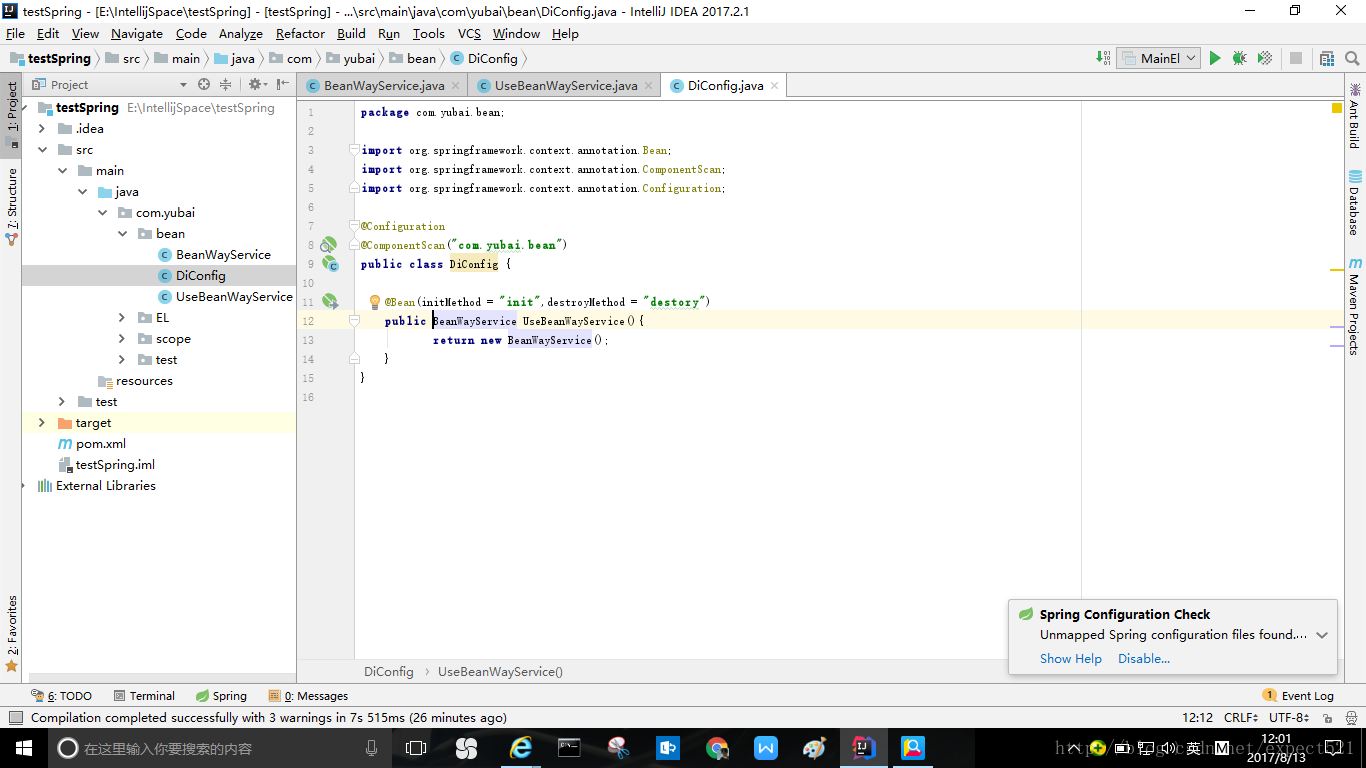The image size is (1366, 768).
Task: Open the Refactor menu
Action: [300, 34]
